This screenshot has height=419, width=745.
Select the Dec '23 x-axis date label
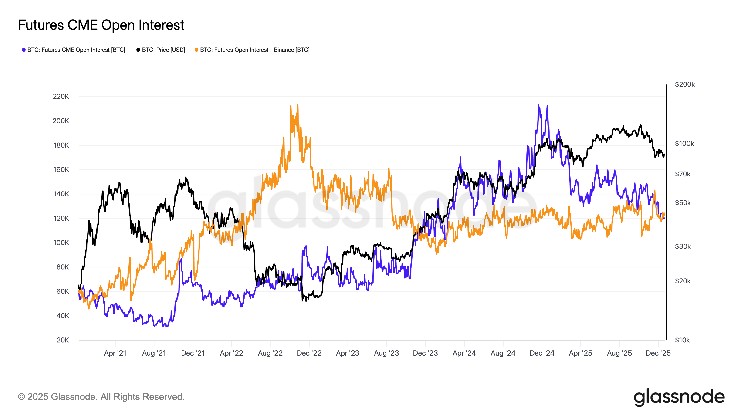click(x=425, y=353)
